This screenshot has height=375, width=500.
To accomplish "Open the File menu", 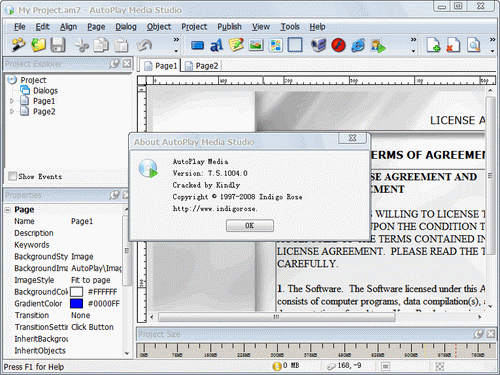I will 19,27.
